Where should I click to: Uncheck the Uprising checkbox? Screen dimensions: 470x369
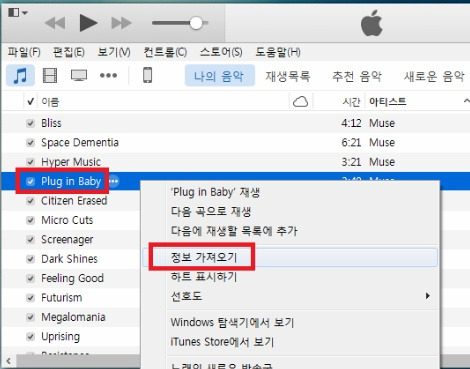tap(30, 336)
